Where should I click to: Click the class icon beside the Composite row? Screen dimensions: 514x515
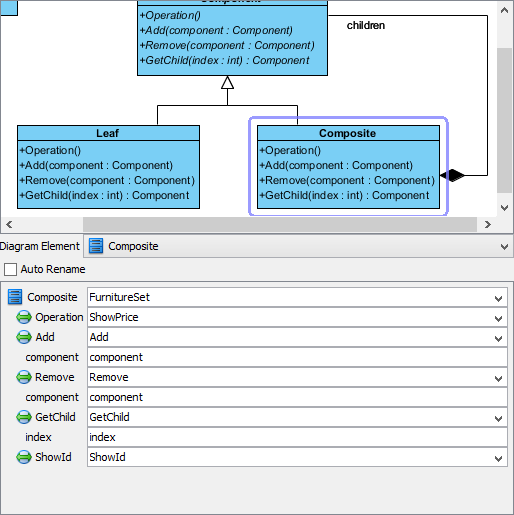click(15, 297)
